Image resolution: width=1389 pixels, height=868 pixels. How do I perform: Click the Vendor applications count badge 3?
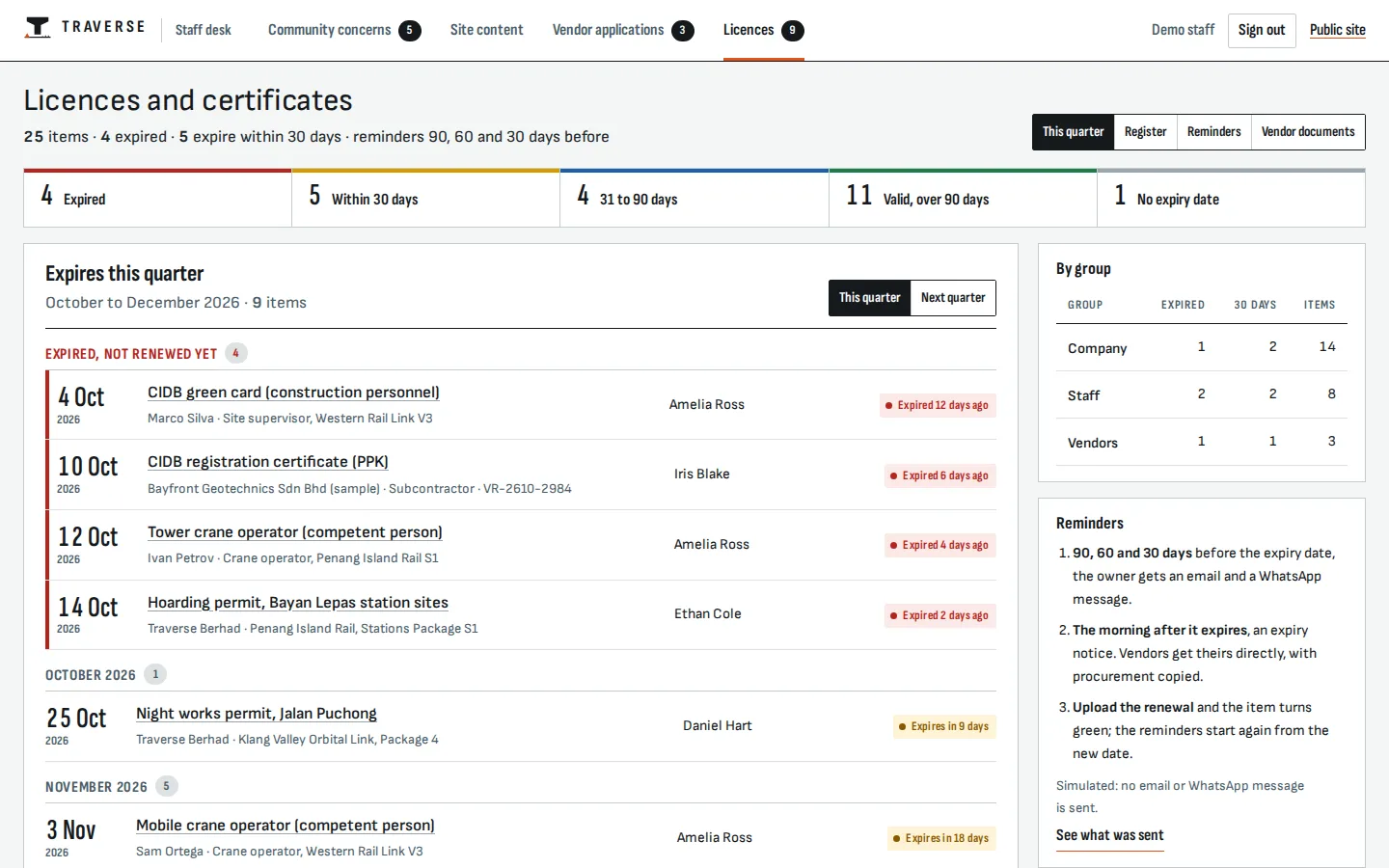coord(683,30)
